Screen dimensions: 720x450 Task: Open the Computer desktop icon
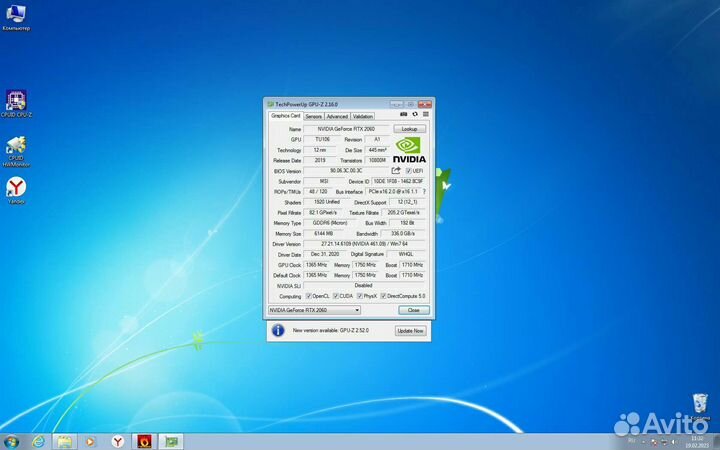click(16, 17)
